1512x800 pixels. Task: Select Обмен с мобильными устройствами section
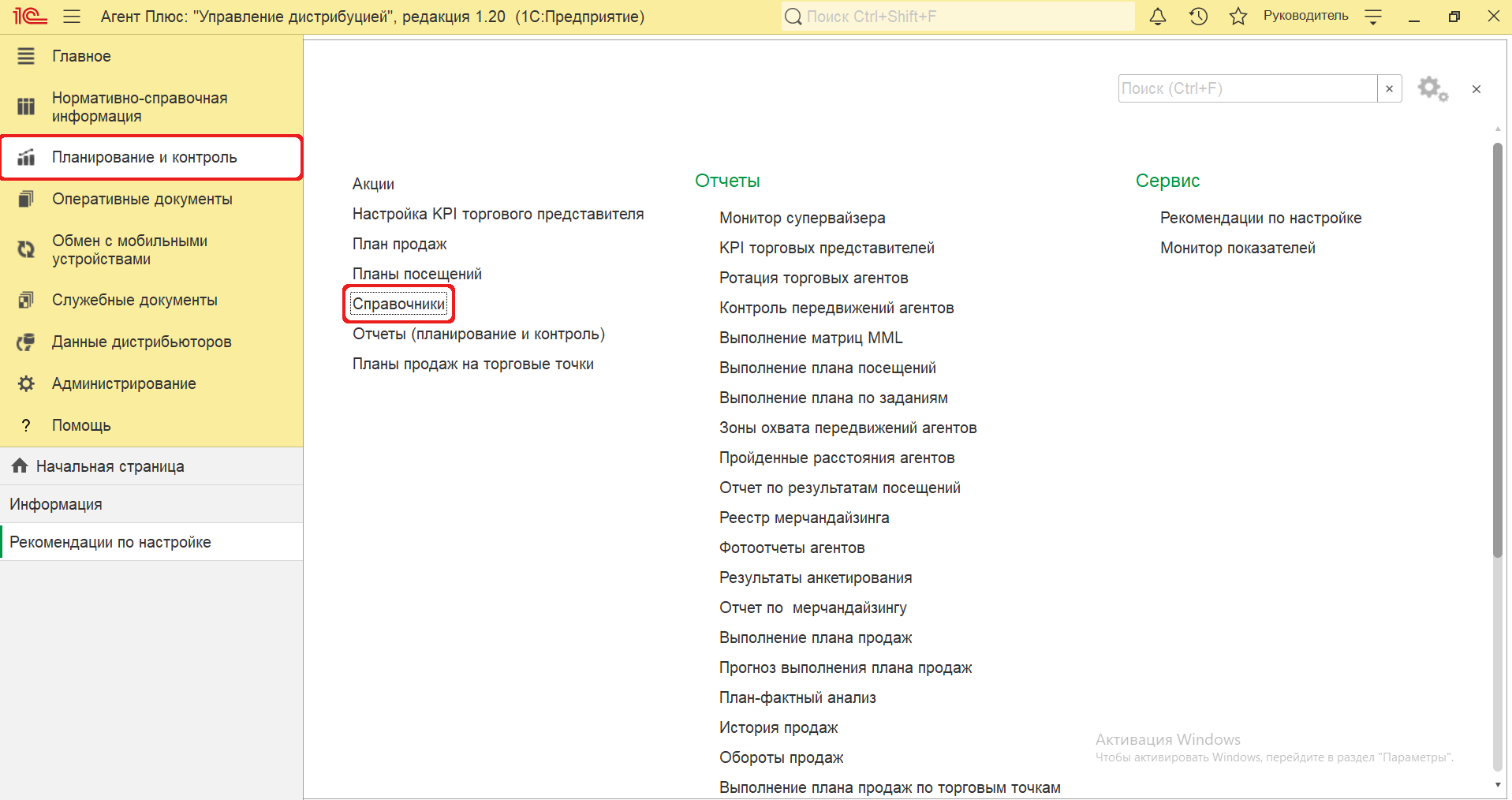coord(129,250)
